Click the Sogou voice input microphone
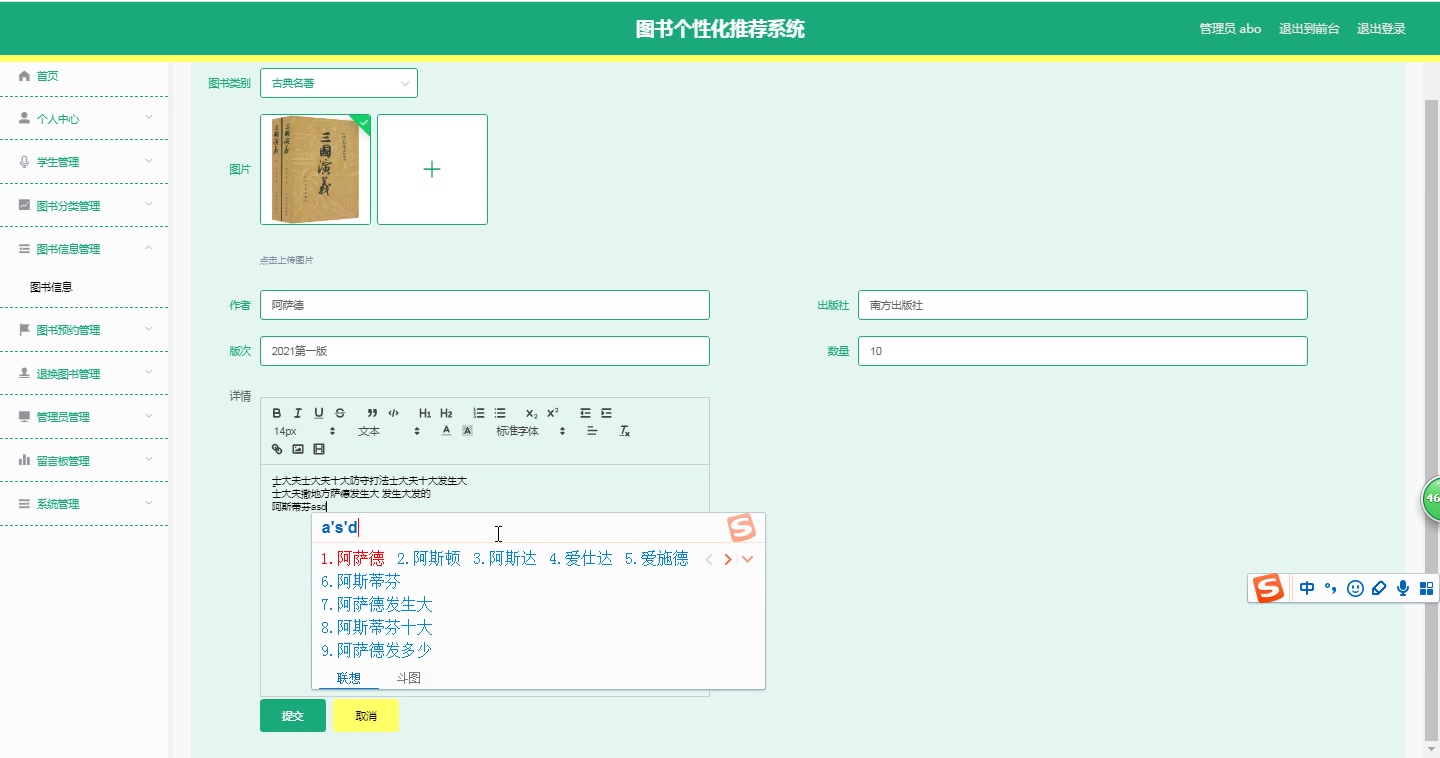Viewport: 1440px width, 758px height. [x=1403, y=588]
